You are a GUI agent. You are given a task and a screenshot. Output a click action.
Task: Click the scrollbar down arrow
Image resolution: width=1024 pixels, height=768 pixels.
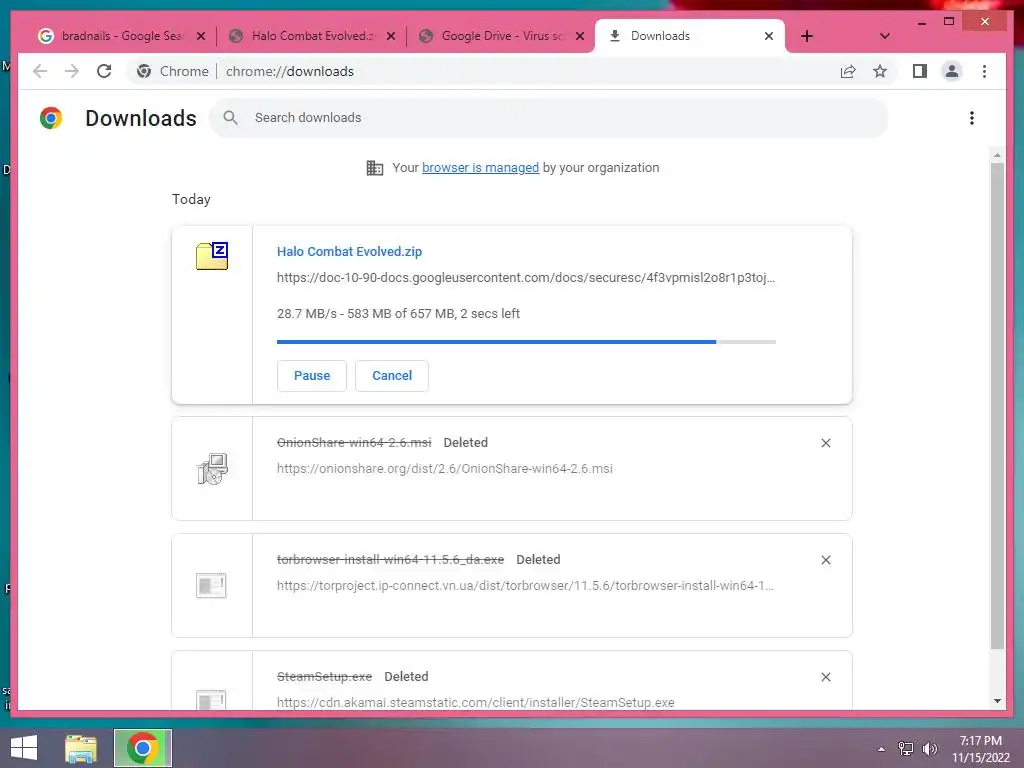tap(997, 701)
